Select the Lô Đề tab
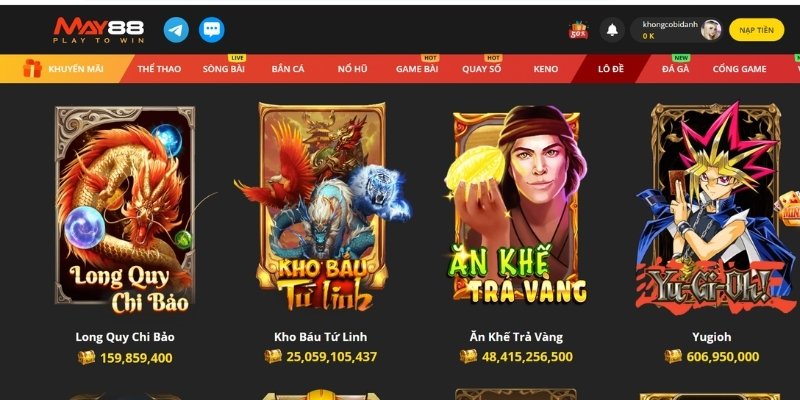The image size is (800, 400). [611, 69]
